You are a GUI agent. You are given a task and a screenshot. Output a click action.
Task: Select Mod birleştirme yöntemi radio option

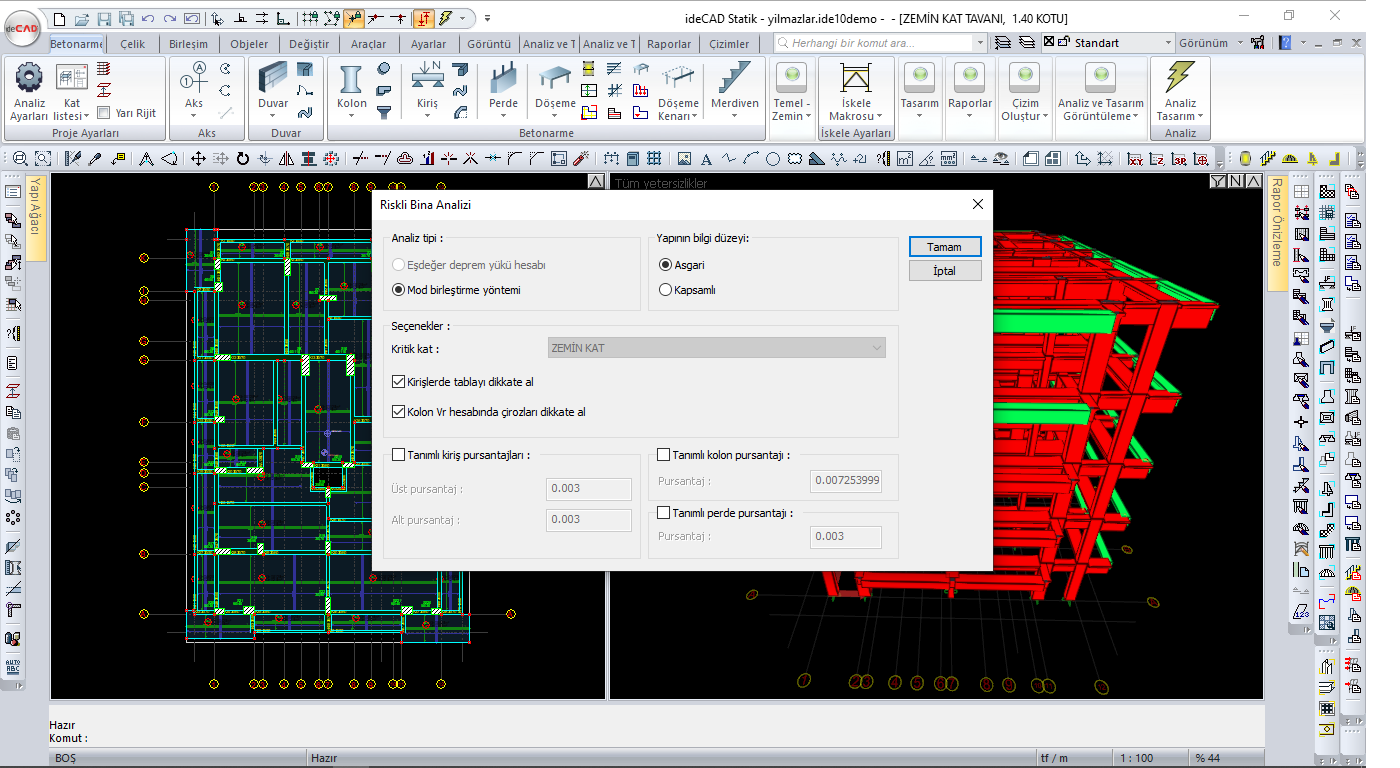click(400, 290)
